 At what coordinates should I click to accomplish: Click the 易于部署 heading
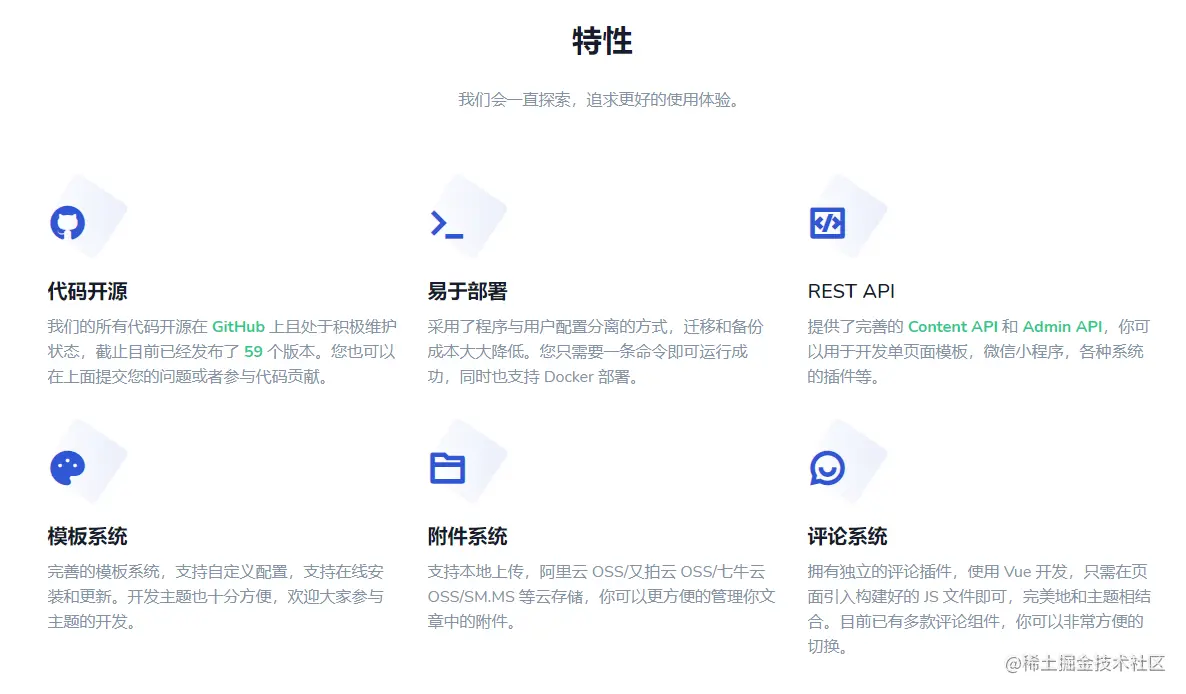point(467,291)
